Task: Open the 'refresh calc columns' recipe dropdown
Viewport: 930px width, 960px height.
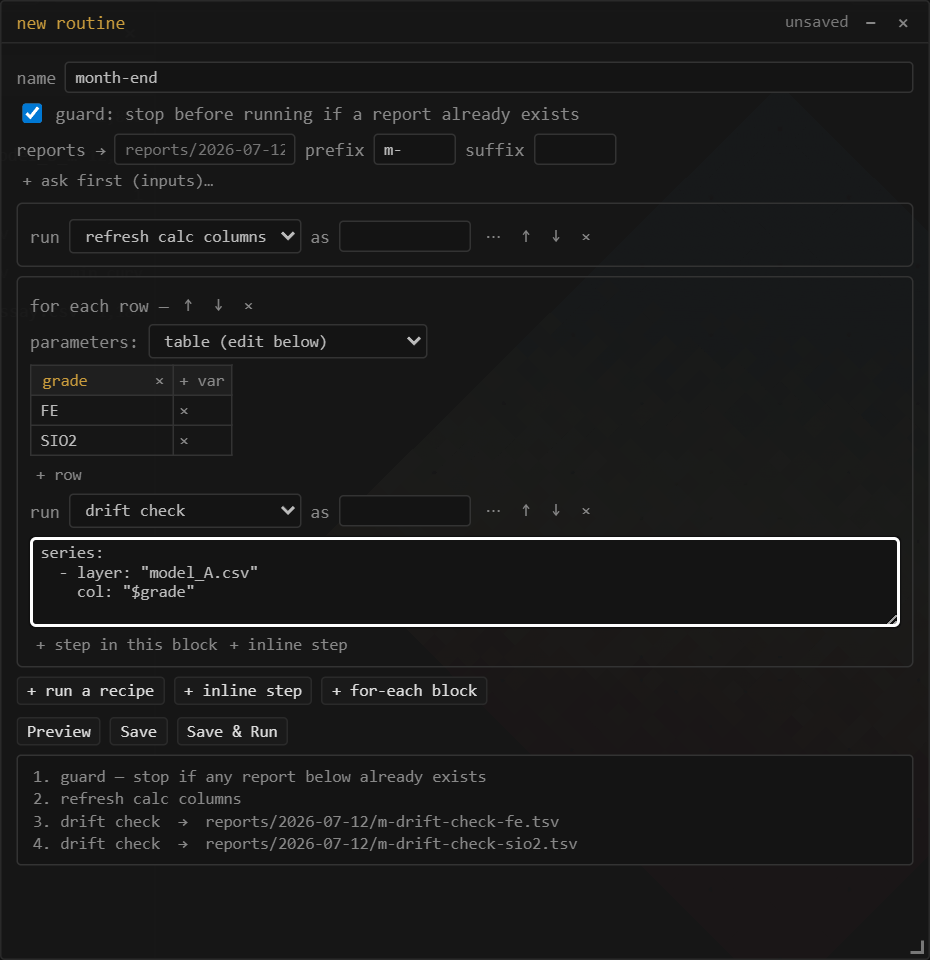Action: (x=185, y=236)
